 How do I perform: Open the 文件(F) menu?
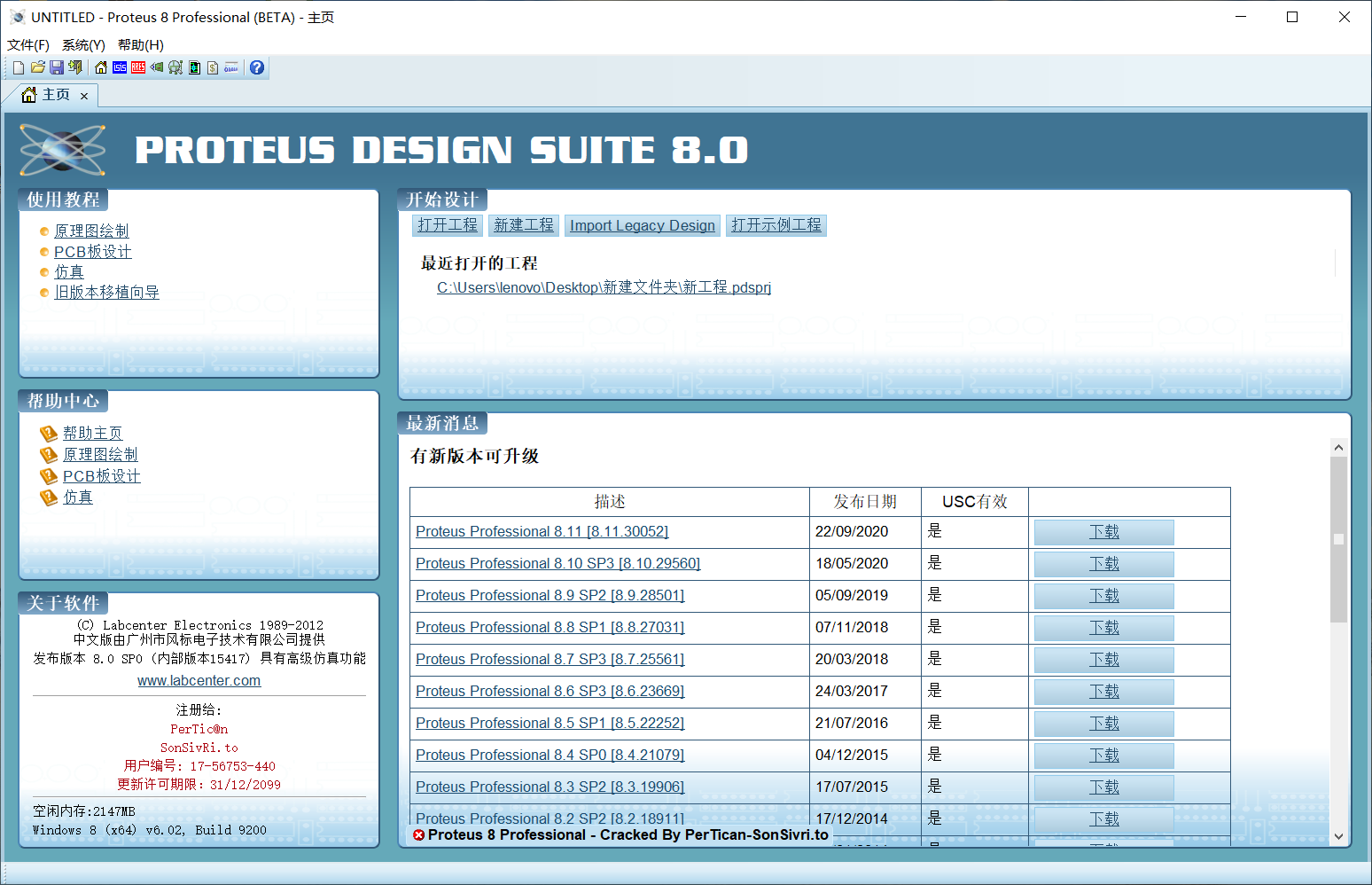[x=27, y=44]
